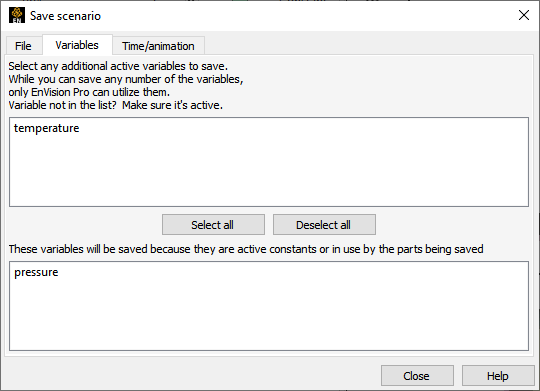Click blank tab strip area right of Time/animation
The width and height of the screenshot is (540, 391).
(368, 45)
